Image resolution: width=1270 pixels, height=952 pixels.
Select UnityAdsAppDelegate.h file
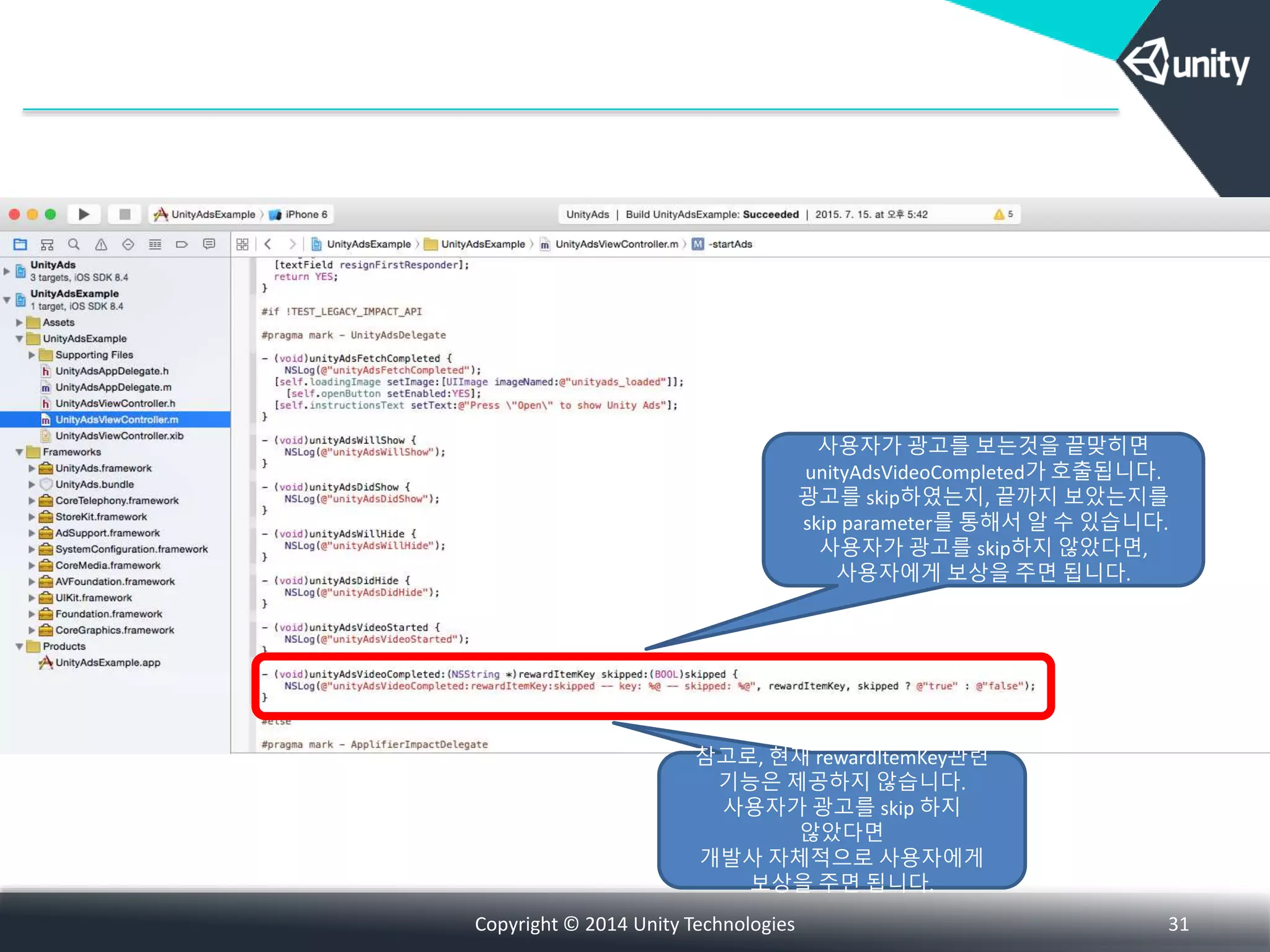click(x=112, y=371)
